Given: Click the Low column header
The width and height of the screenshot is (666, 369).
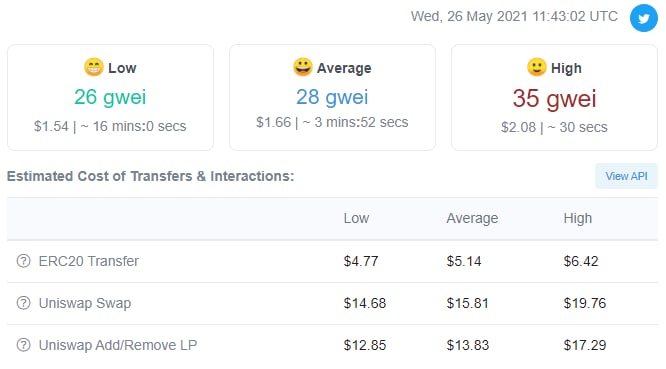Looking at the screenshot, I should coord(356,218).
